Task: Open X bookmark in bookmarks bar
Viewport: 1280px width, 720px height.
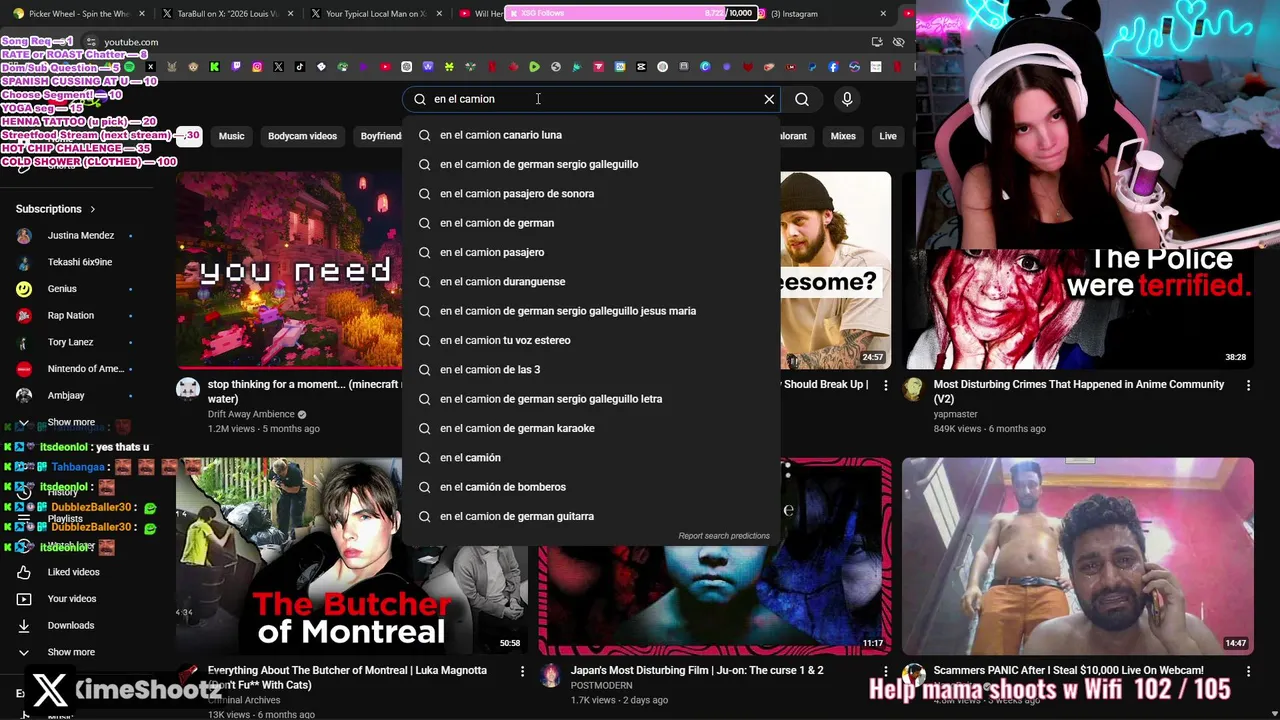Action: click(278, 67)
